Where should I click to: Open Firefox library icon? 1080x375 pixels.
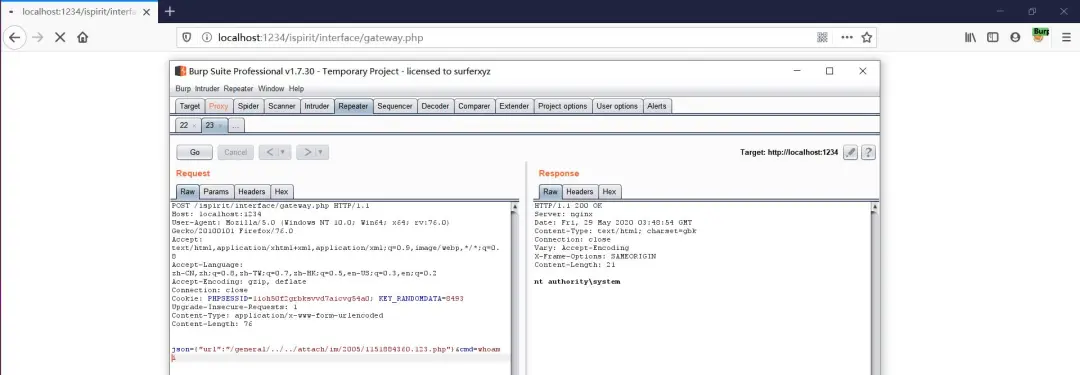tap(970, 37)
